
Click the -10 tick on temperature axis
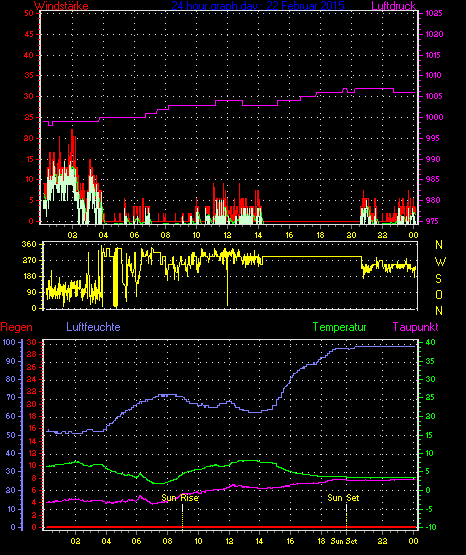click(430, 527)
